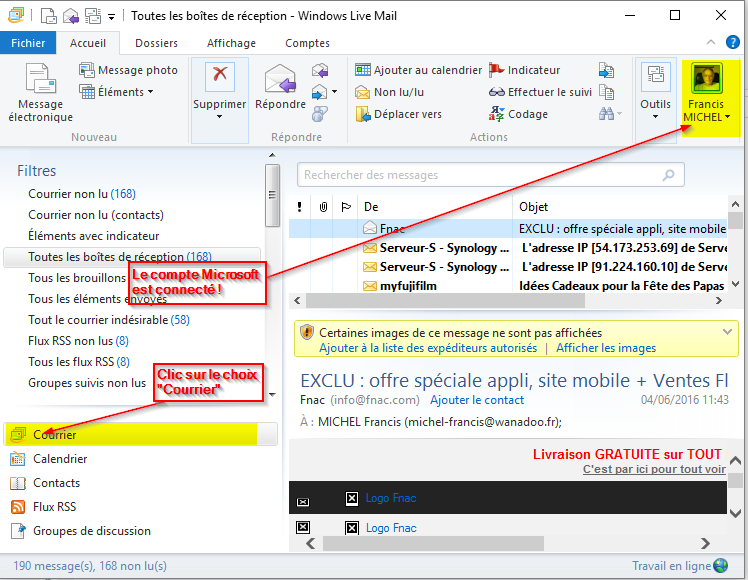Select the Courrier section button

140,435
